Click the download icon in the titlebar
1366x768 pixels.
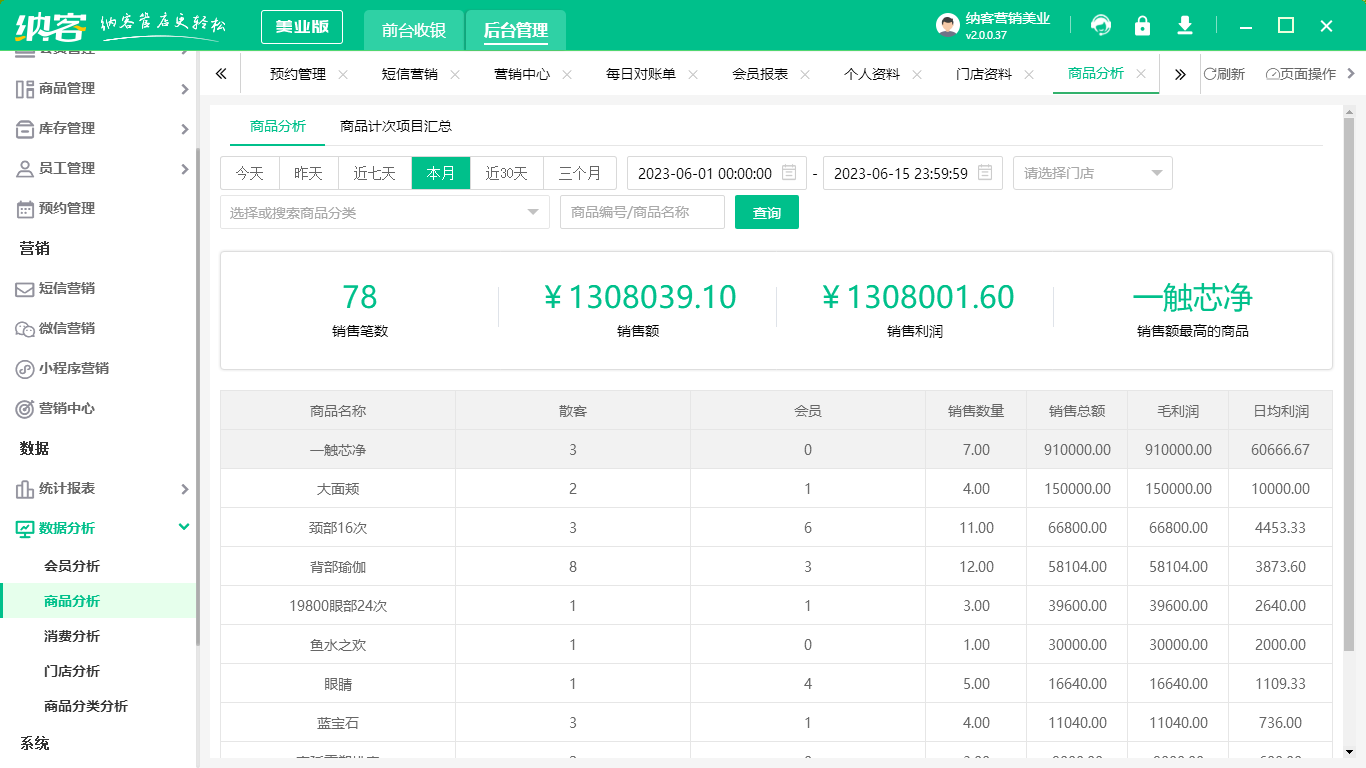click(x=1184, y=25)
